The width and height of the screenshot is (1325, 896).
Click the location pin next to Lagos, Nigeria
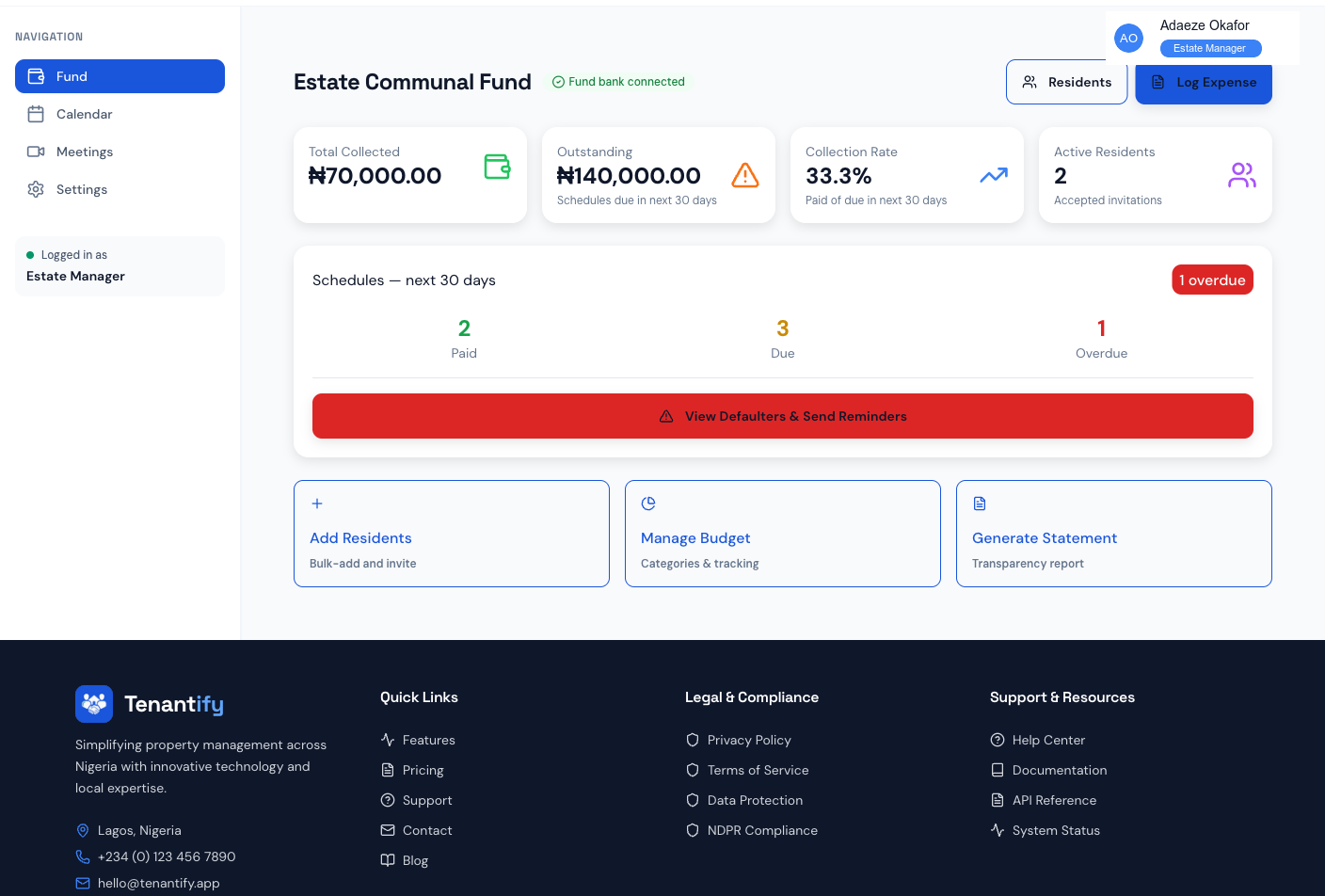coord(83,830)
